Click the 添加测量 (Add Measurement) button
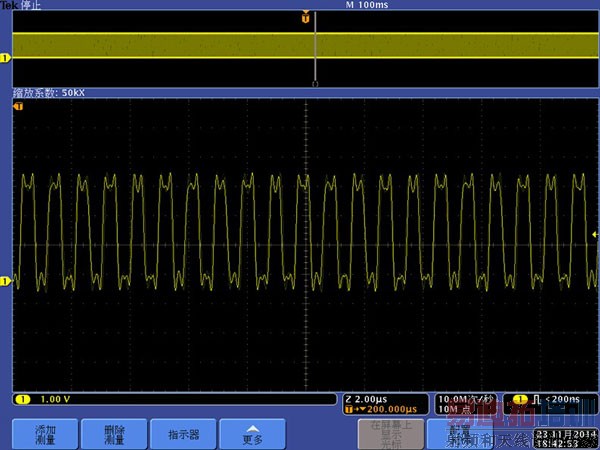 [45, 434]
